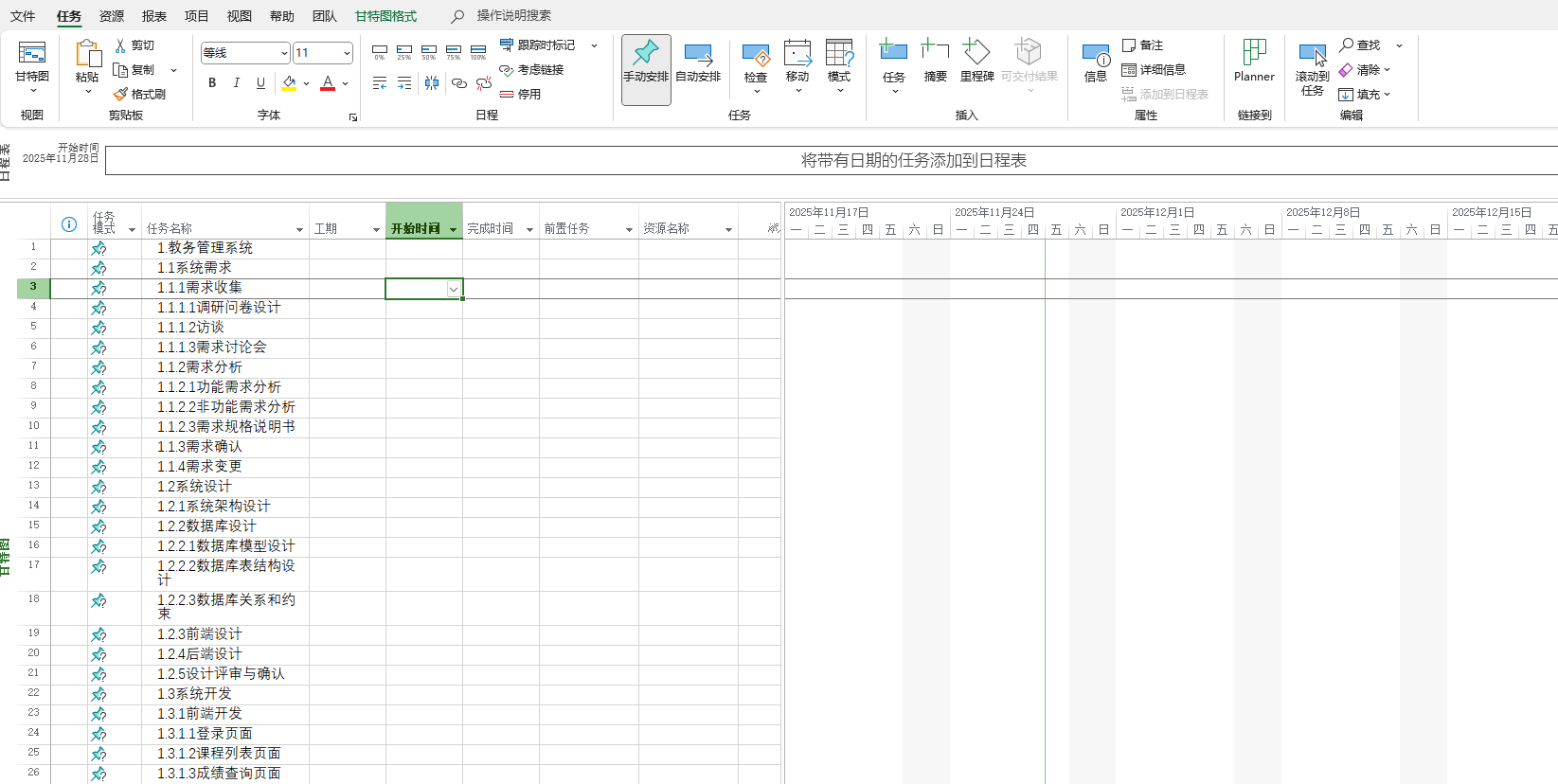Image resolution: width=1558 pixels, height=784 pixels.
Task: Switch to 自动安排 auto scheduling
Action: (698, 62)
